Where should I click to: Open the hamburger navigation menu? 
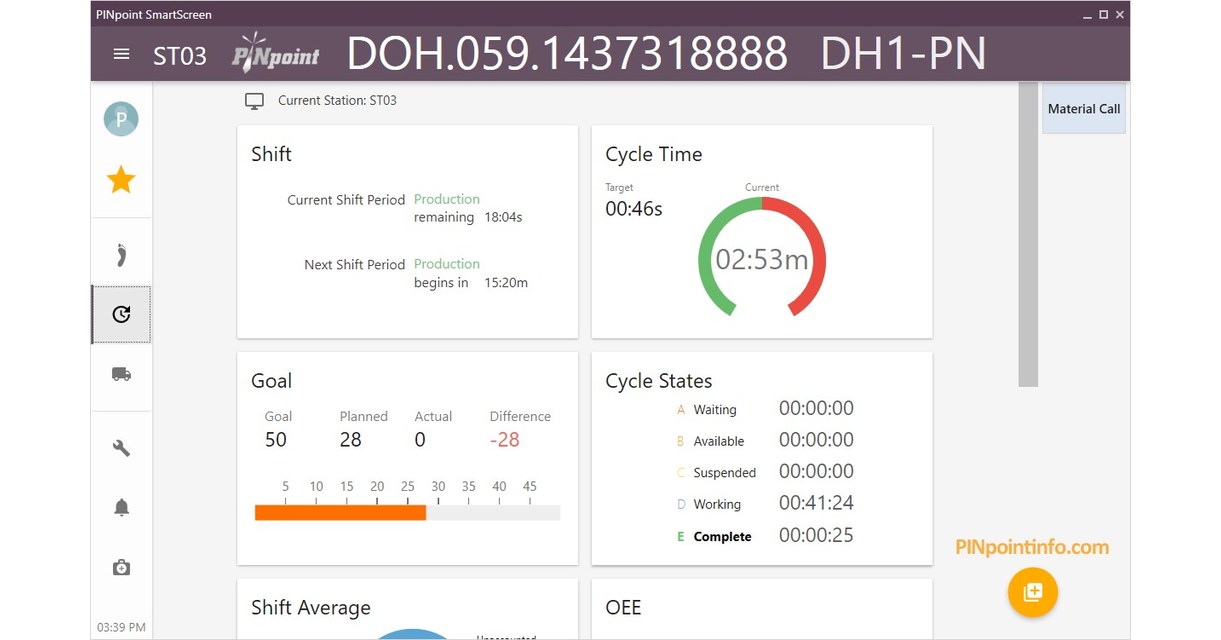[120, 54]
